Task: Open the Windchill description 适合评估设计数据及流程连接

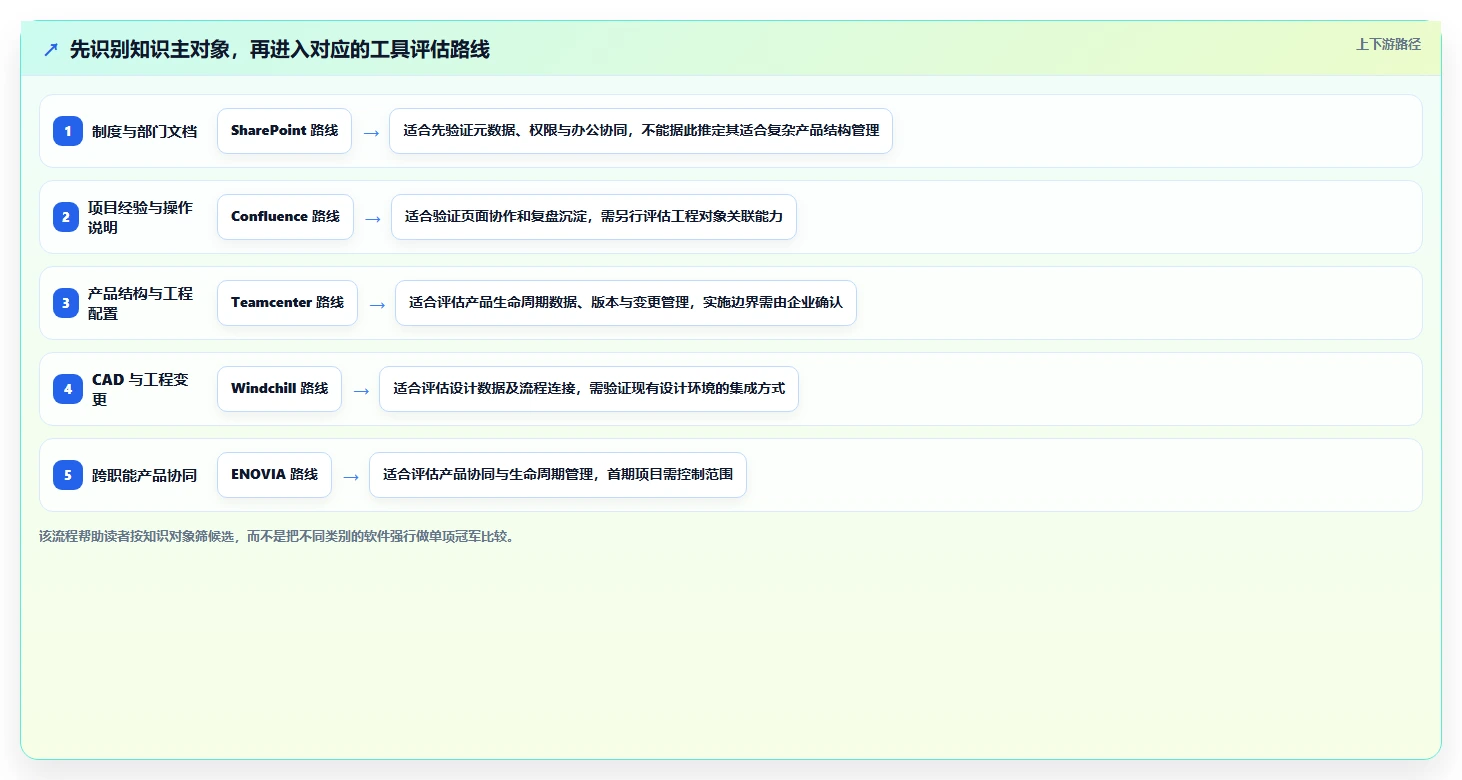Action: (x=589, y=389)
